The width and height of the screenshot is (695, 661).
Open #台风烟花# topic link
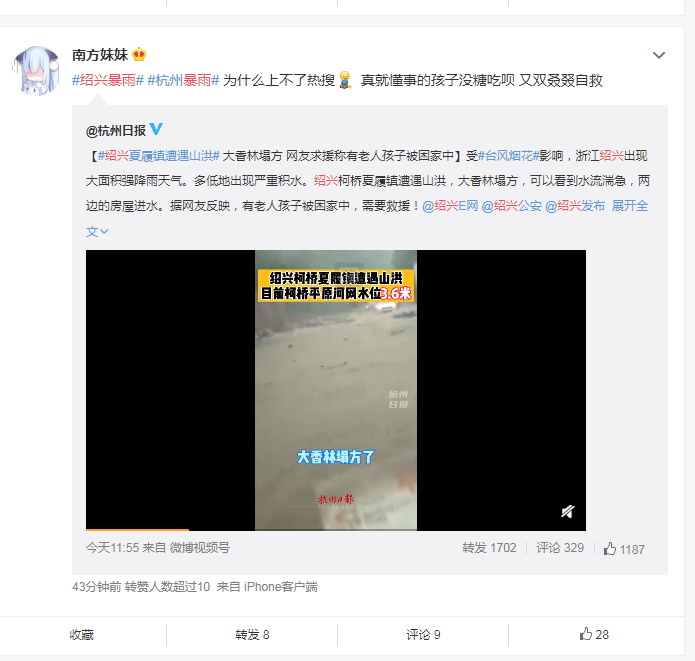508,156
